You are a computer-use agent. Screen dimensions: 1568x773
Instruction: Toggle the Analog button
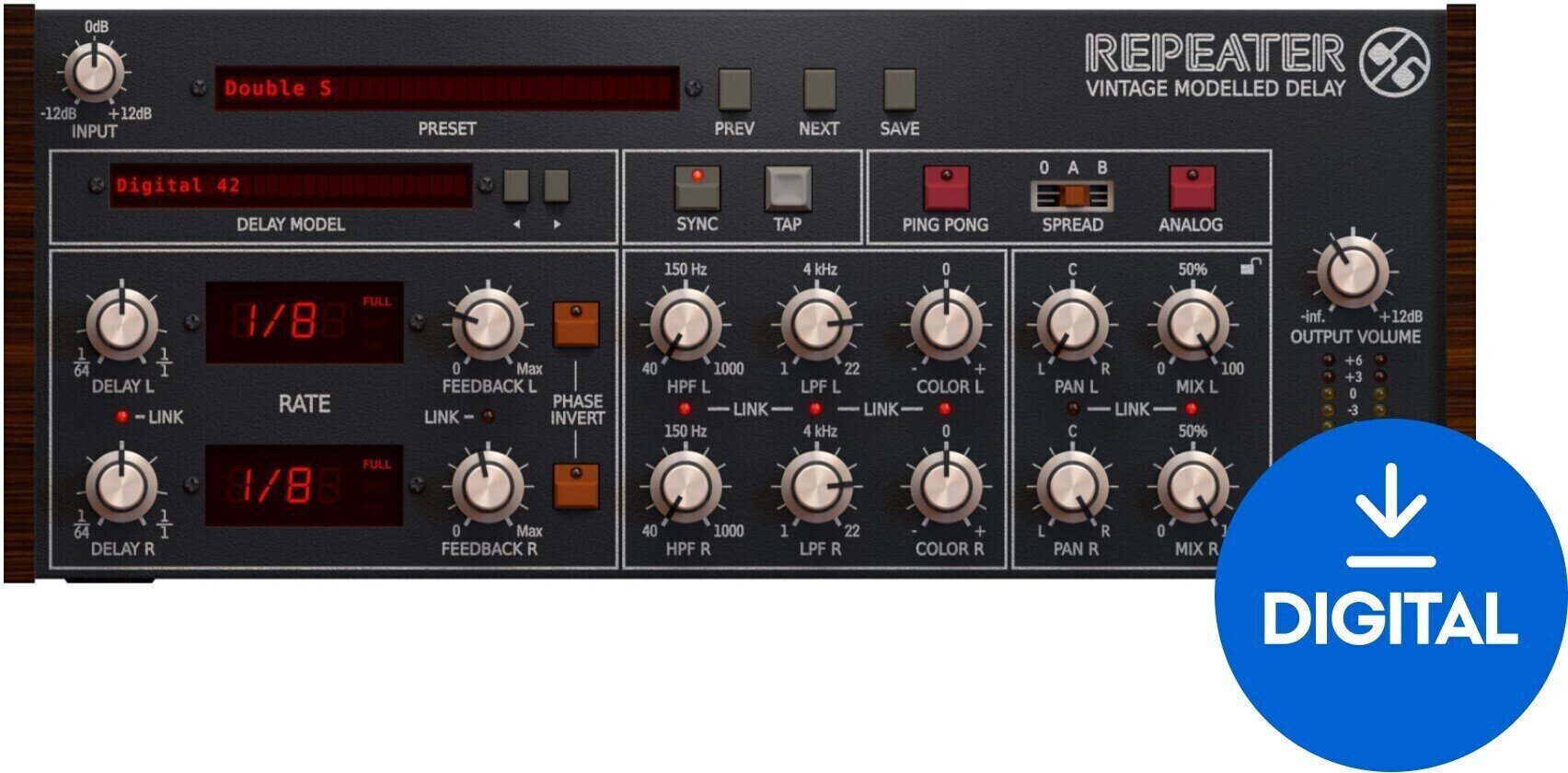pos(1192,189)
